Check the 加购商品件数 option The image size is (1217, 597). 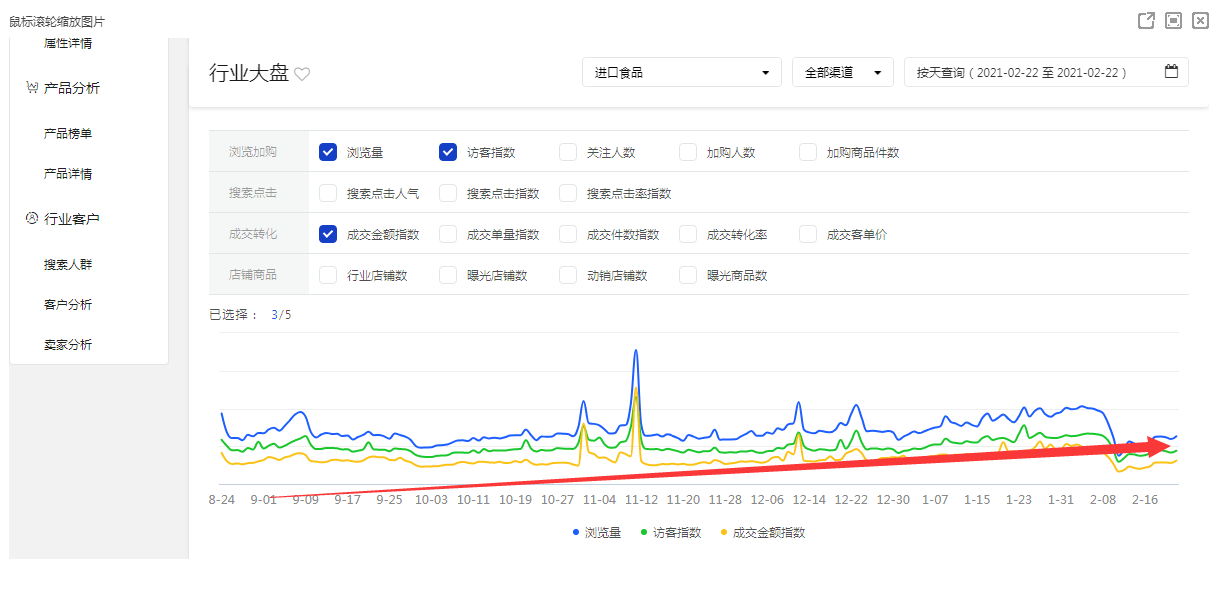click(x=808, y=152)
